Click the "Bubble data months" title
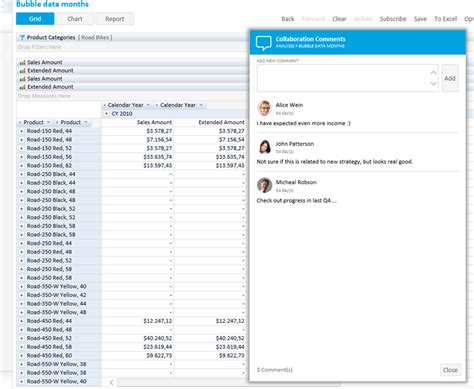Image resolution: width=474 pixels, height=389 pixels. [52, 4]
